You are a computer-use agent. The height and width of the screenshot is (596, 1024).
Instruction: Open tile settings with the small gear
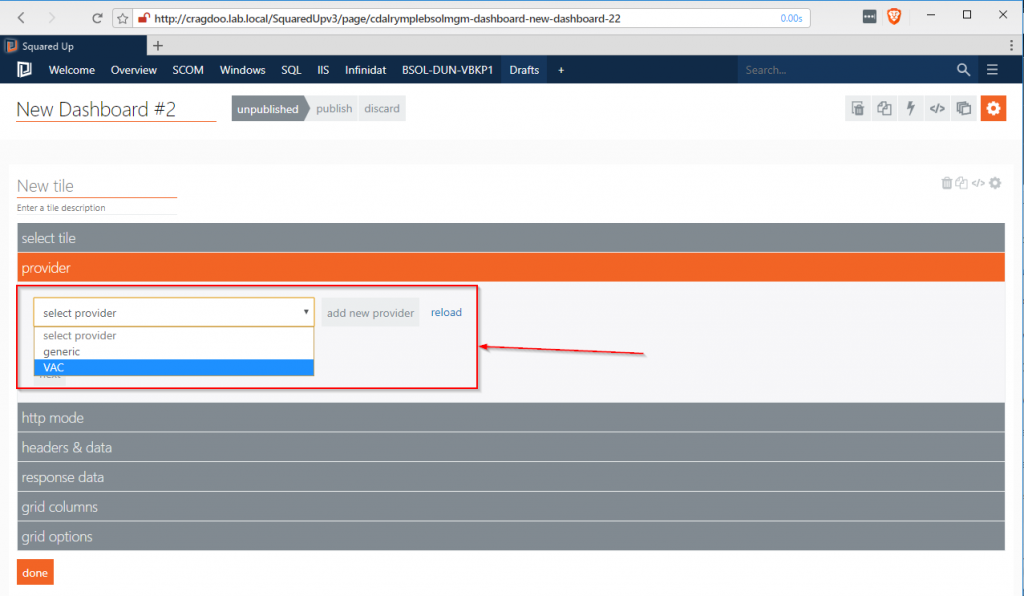995,183
